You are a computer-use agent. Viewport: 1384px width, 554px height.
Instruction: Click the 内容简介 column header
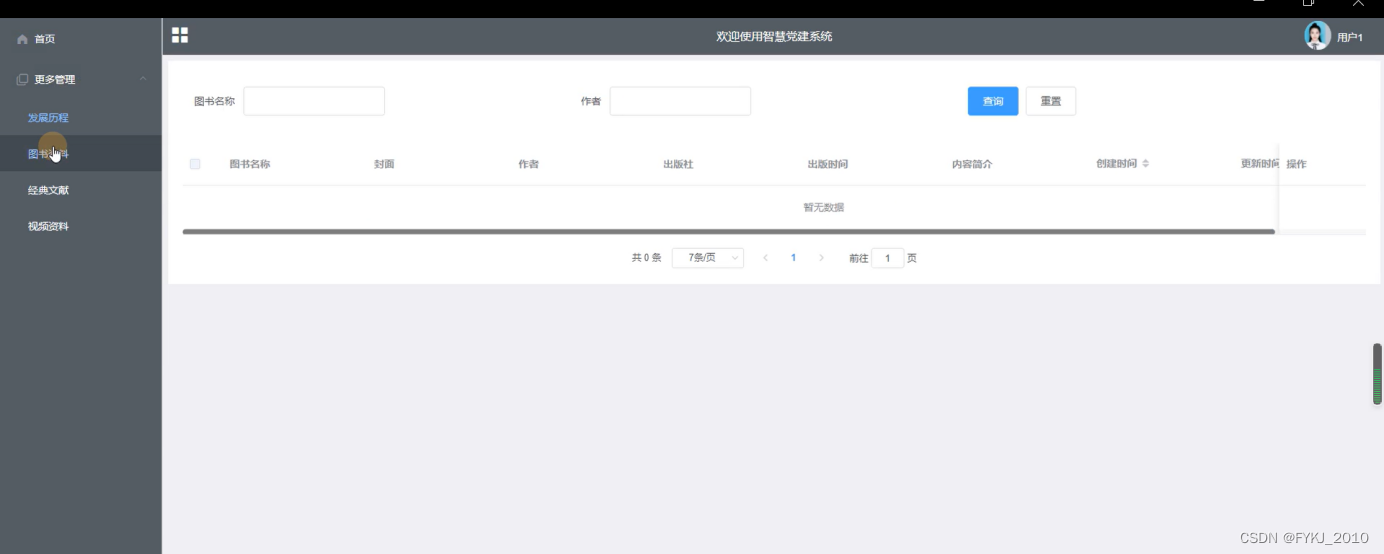tap(972, 164)
